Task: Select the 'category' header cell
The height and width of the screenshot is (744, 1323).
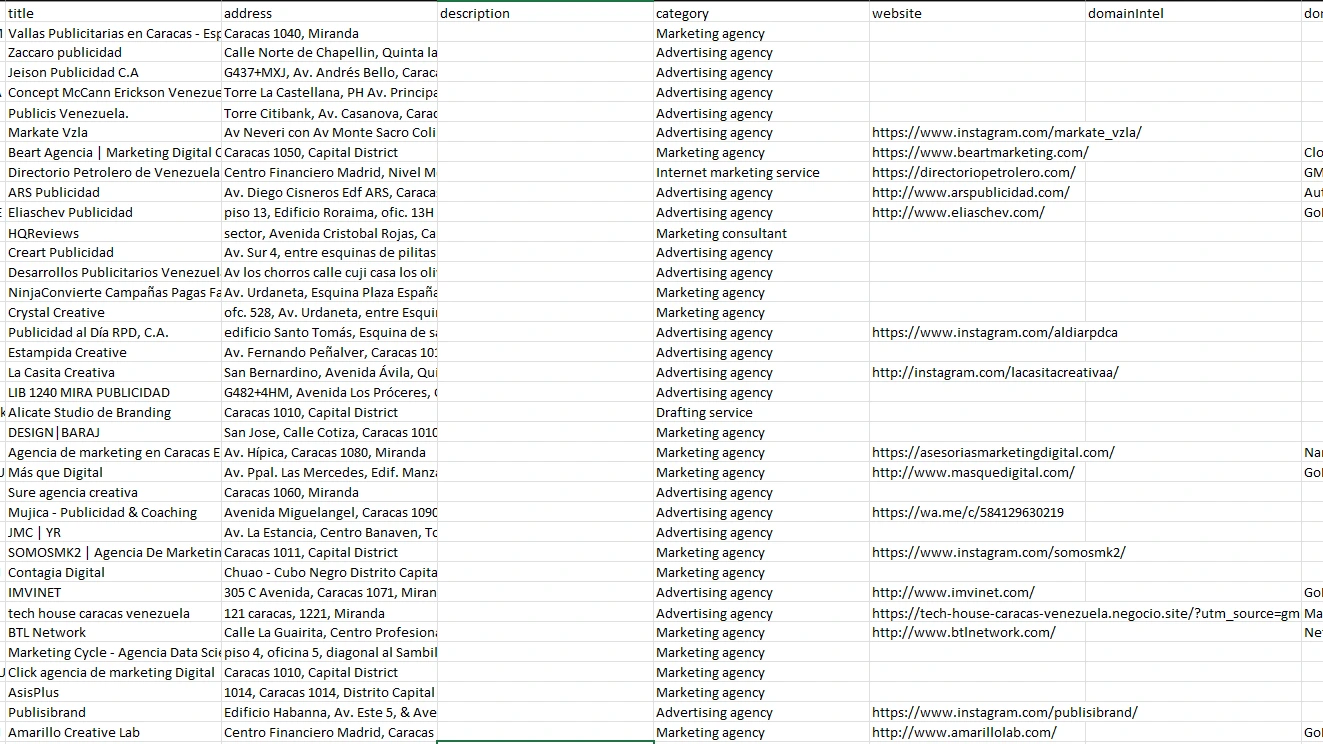Action: pyautogui.click(x=761, y=13)
